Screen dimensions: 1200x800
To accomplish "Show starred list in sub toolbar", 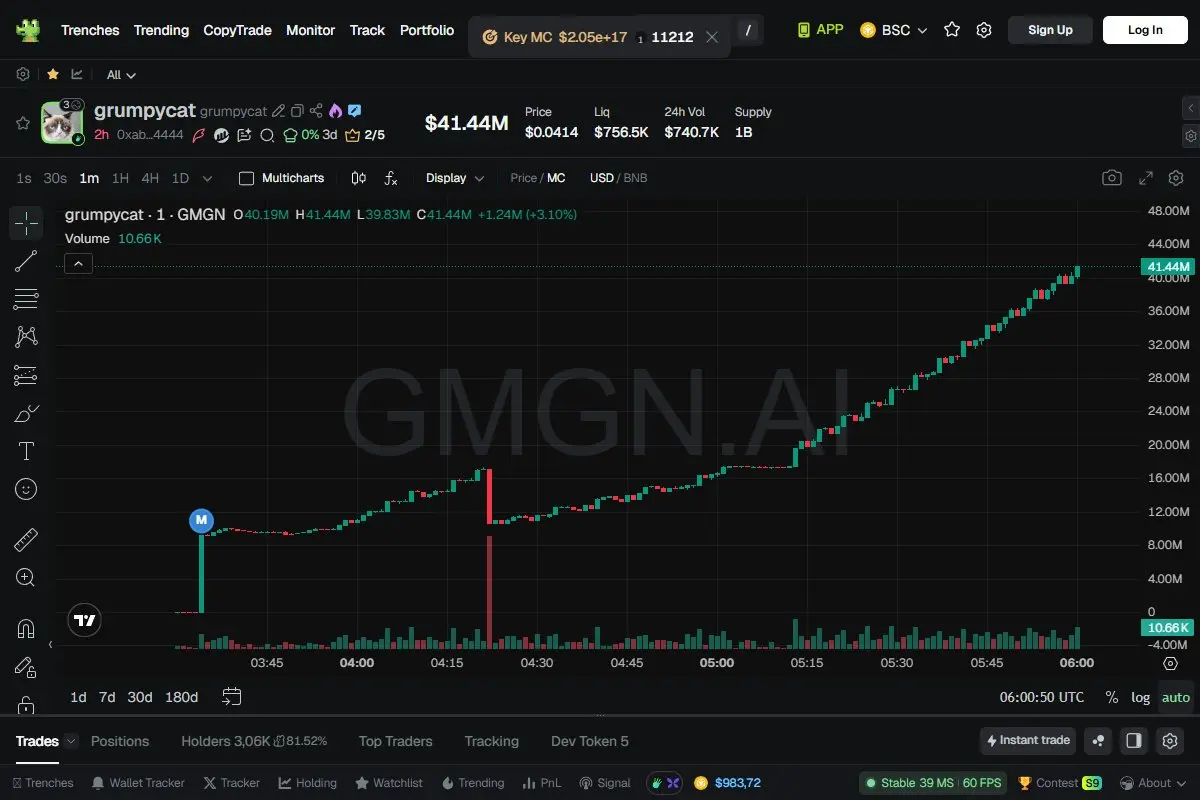I will [x=53, y=74].
